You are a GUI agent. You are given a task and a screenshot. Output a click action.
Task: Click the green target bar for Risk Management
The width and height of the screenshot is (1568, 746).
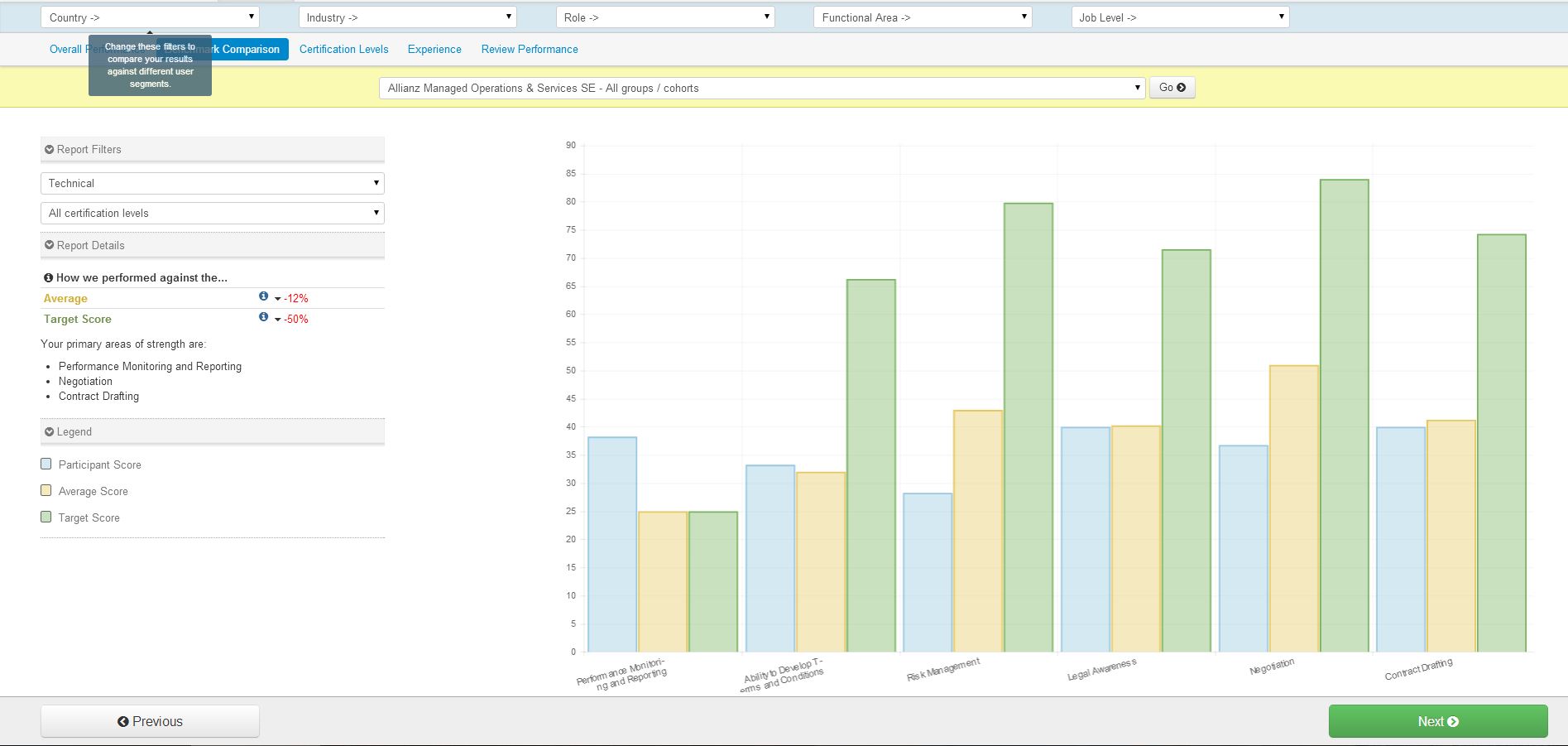(1029, 427)
